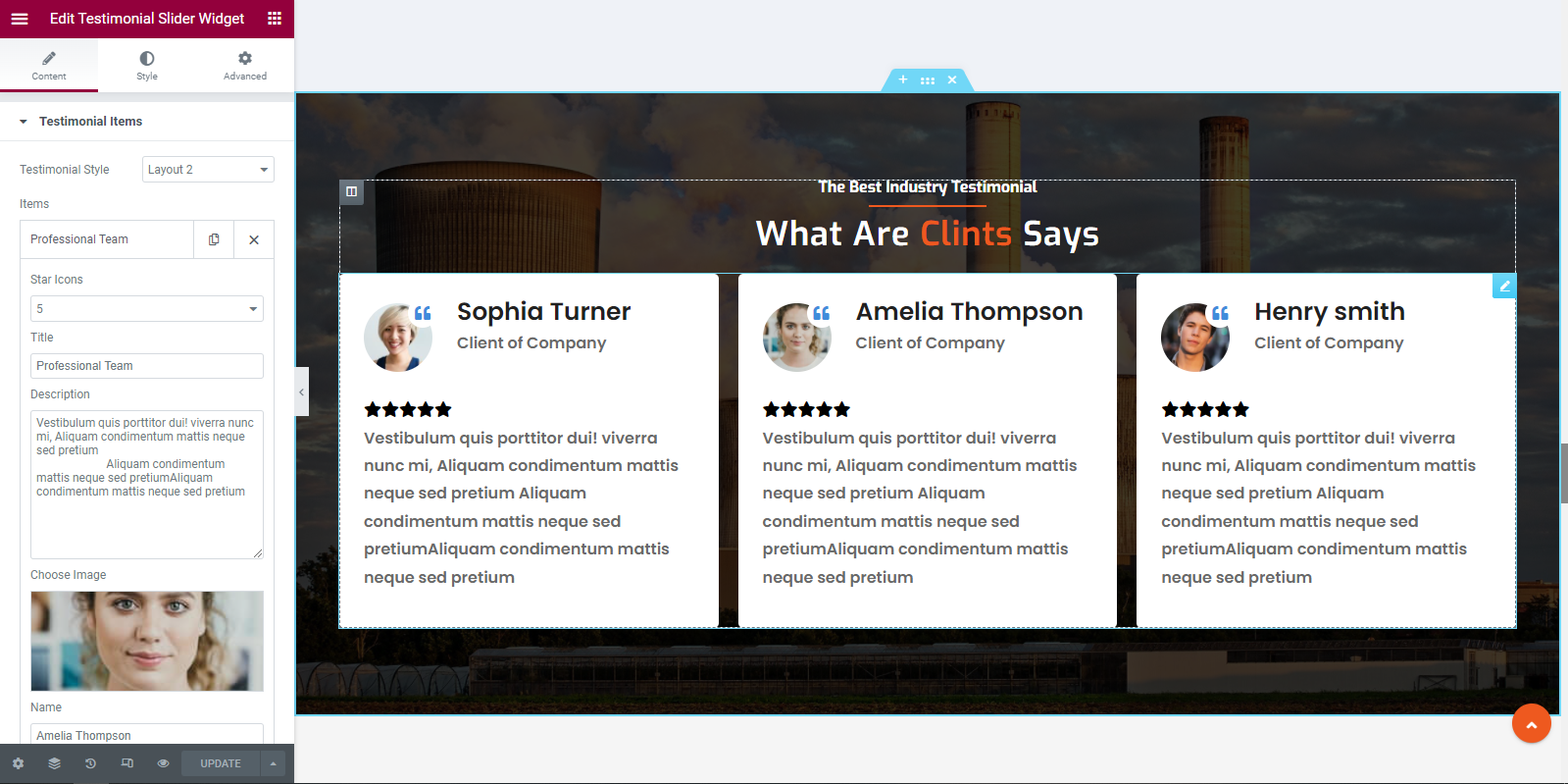Viewport: 1568px width, 784px height.
Task: Click Henry smith's avatar image
Action: pyautogui.click(x=1195, y=338)
